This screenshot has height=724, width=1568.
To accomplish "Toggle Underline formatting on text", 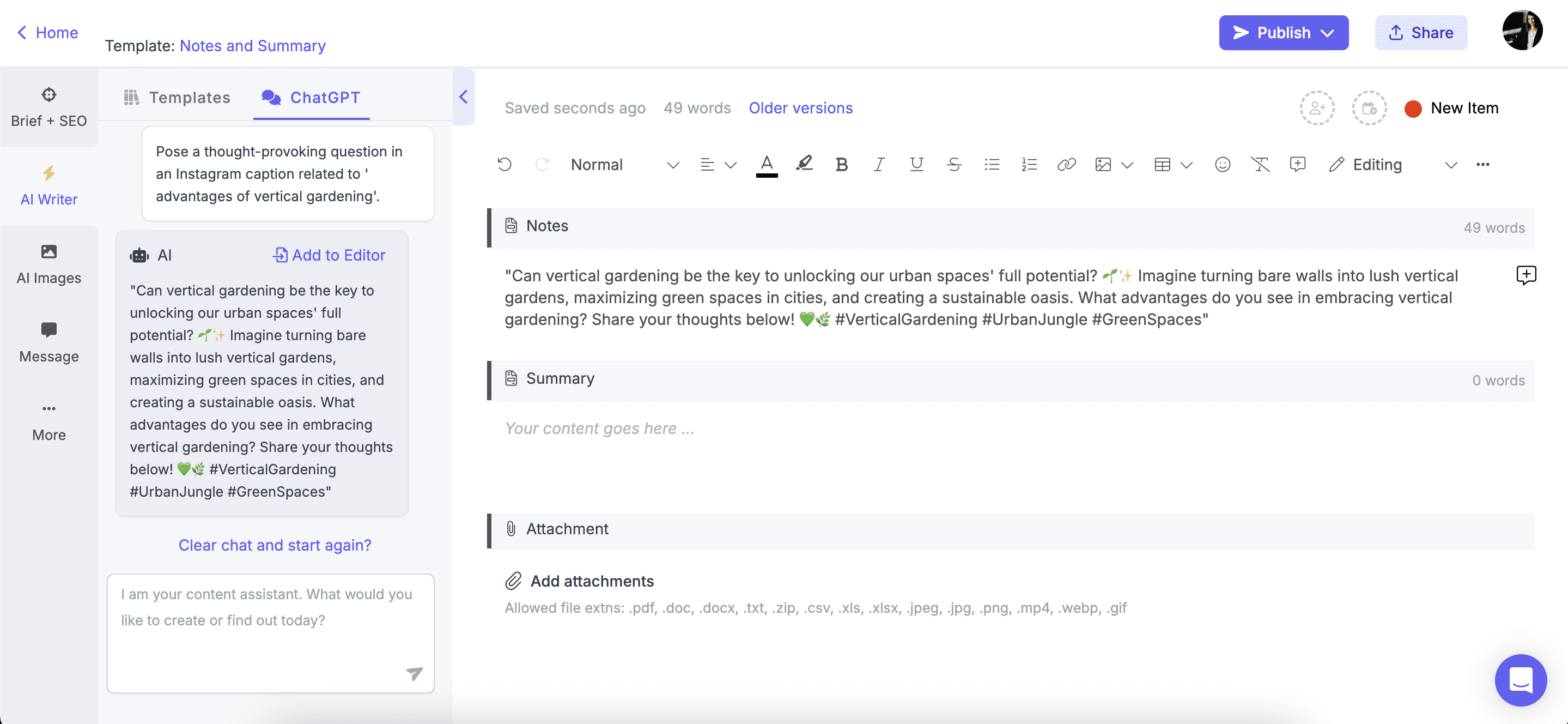I will [x=916, y=164].
